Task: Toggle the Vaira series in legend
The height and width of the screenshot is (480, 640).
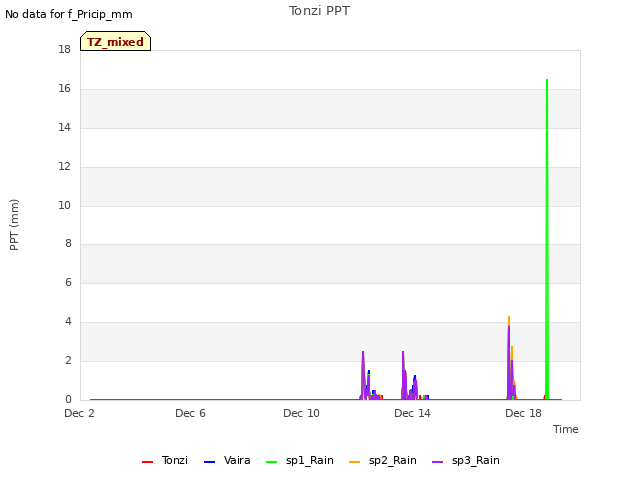Action: (x=227, y=460)
